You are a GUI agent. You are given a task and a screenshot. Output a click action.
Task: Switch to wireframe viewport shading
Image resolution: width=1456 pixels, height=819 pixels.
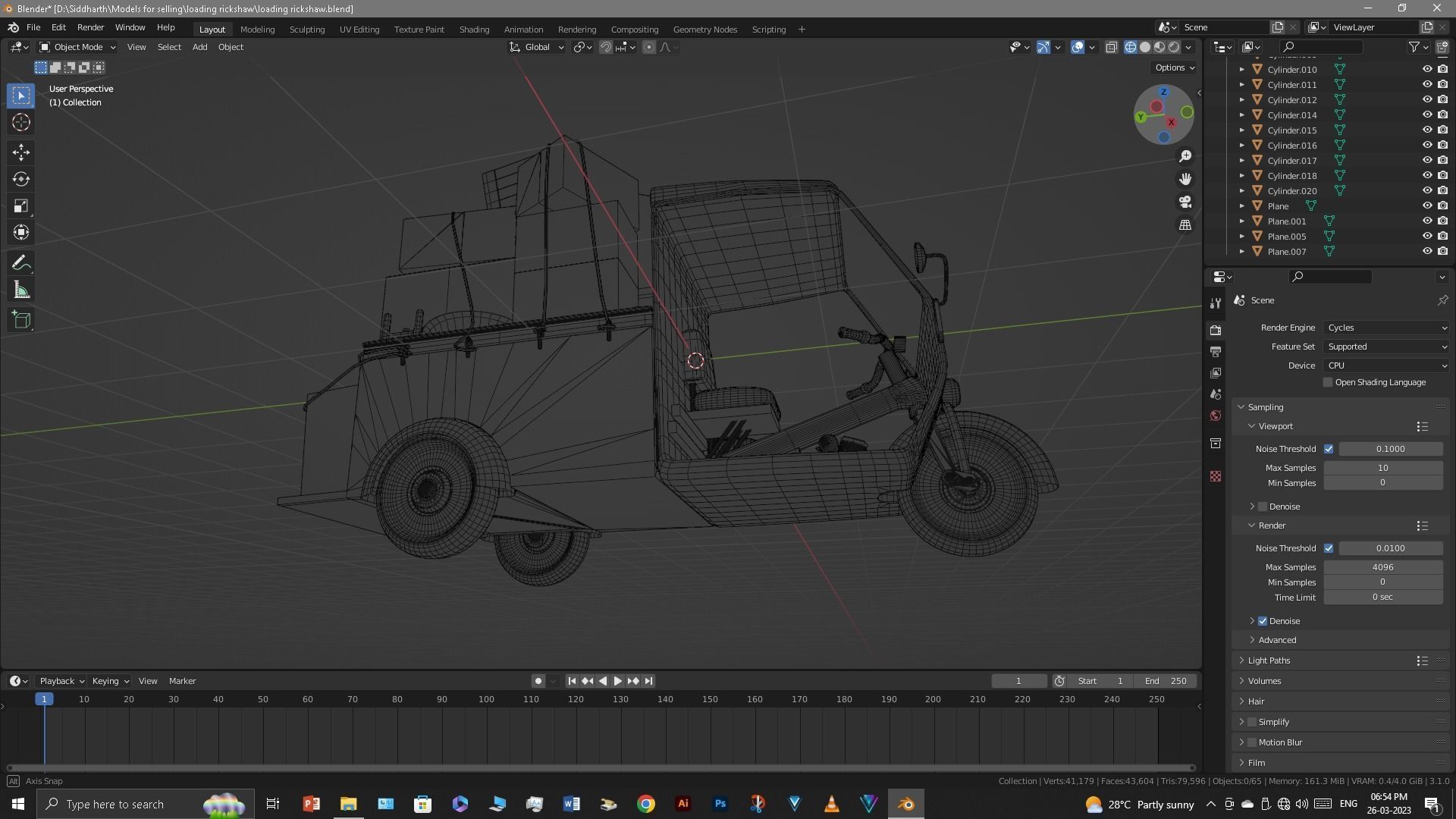pos(1131,47)
